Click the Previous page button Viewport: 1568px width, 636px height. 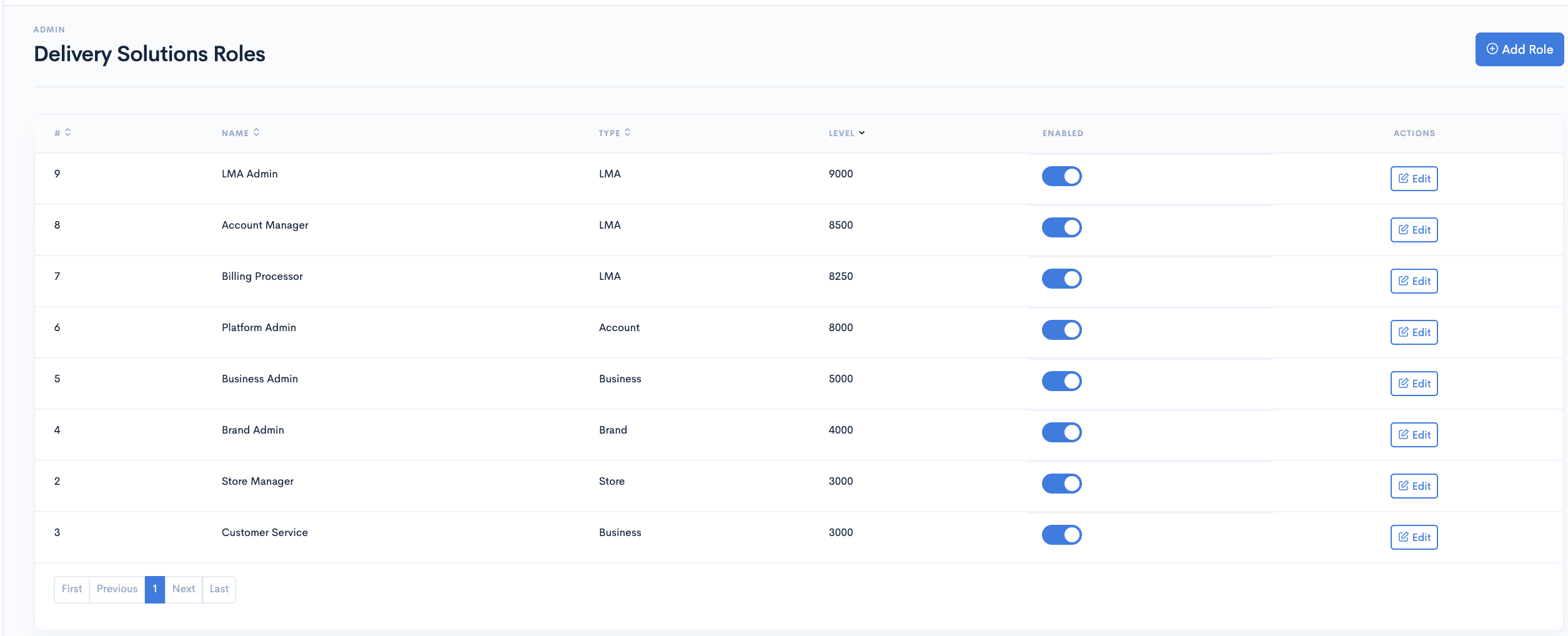tap(117, 589)
